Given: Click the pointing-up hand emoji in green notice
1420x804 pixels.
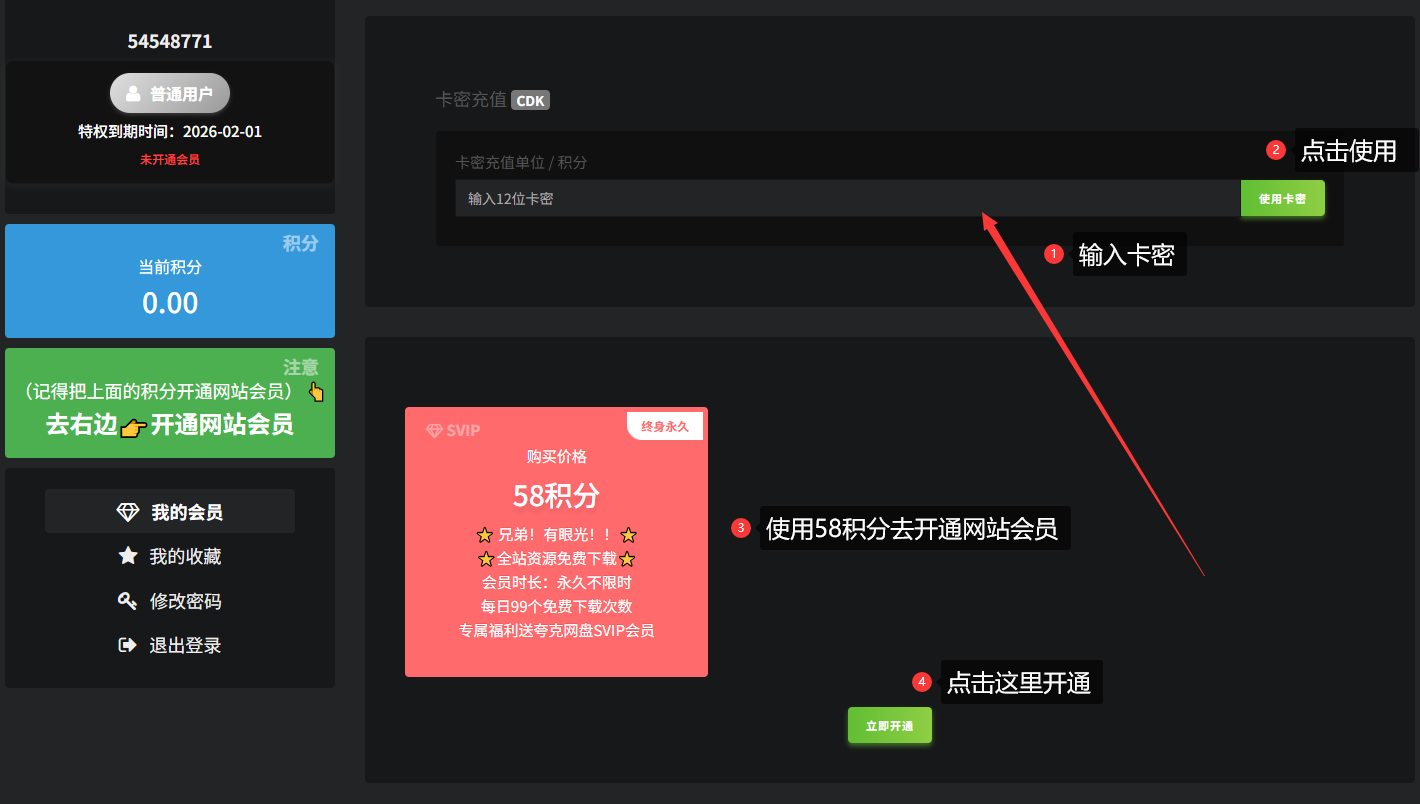Looking at the screenshot, I should 316,392.
